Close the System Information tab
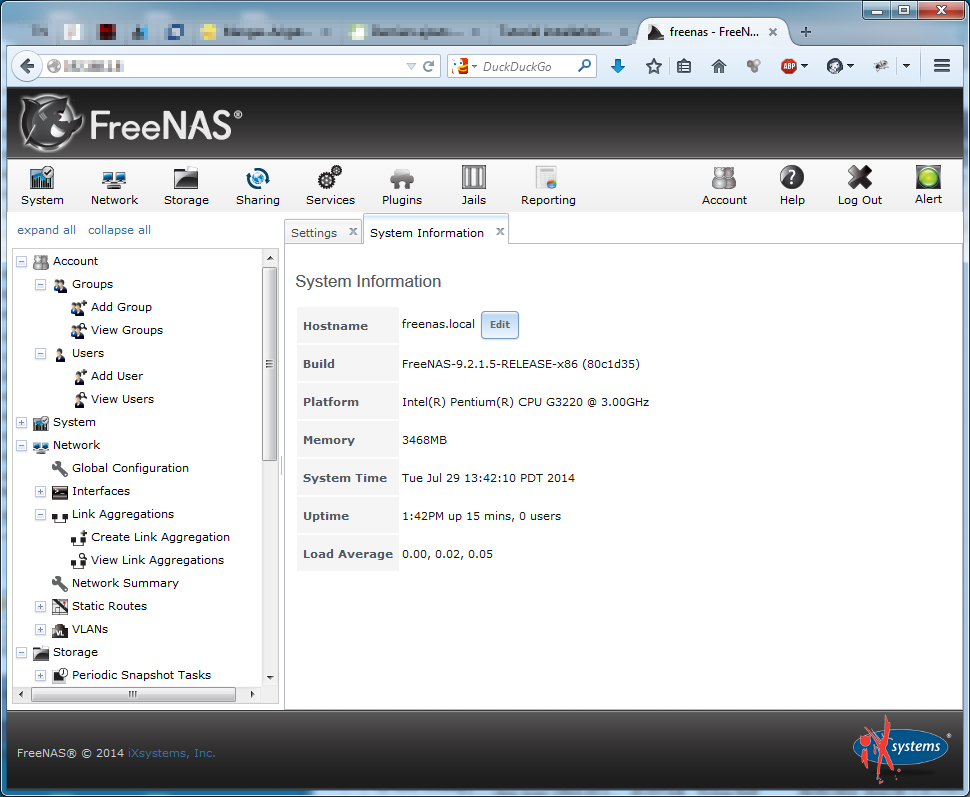The image size is (970, 797). 500,231
